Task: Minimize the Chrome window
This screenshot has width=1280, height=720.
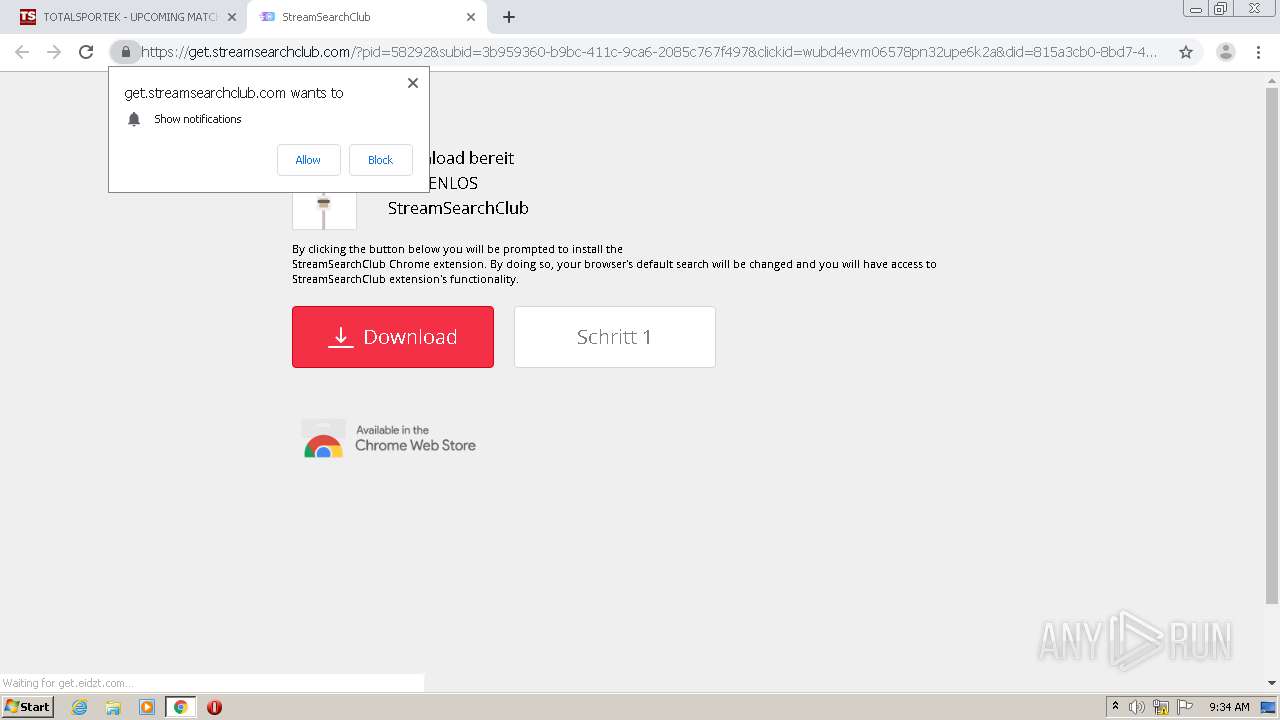Action: pos(1195,9)
